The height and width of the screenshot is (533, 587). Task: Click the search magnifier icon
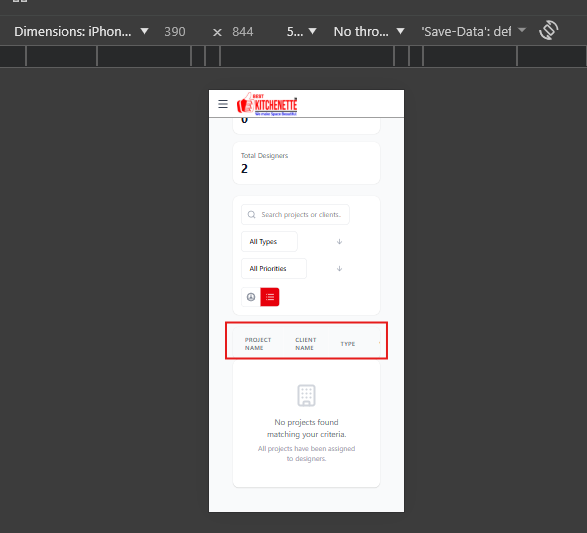(x=252, y=214)
